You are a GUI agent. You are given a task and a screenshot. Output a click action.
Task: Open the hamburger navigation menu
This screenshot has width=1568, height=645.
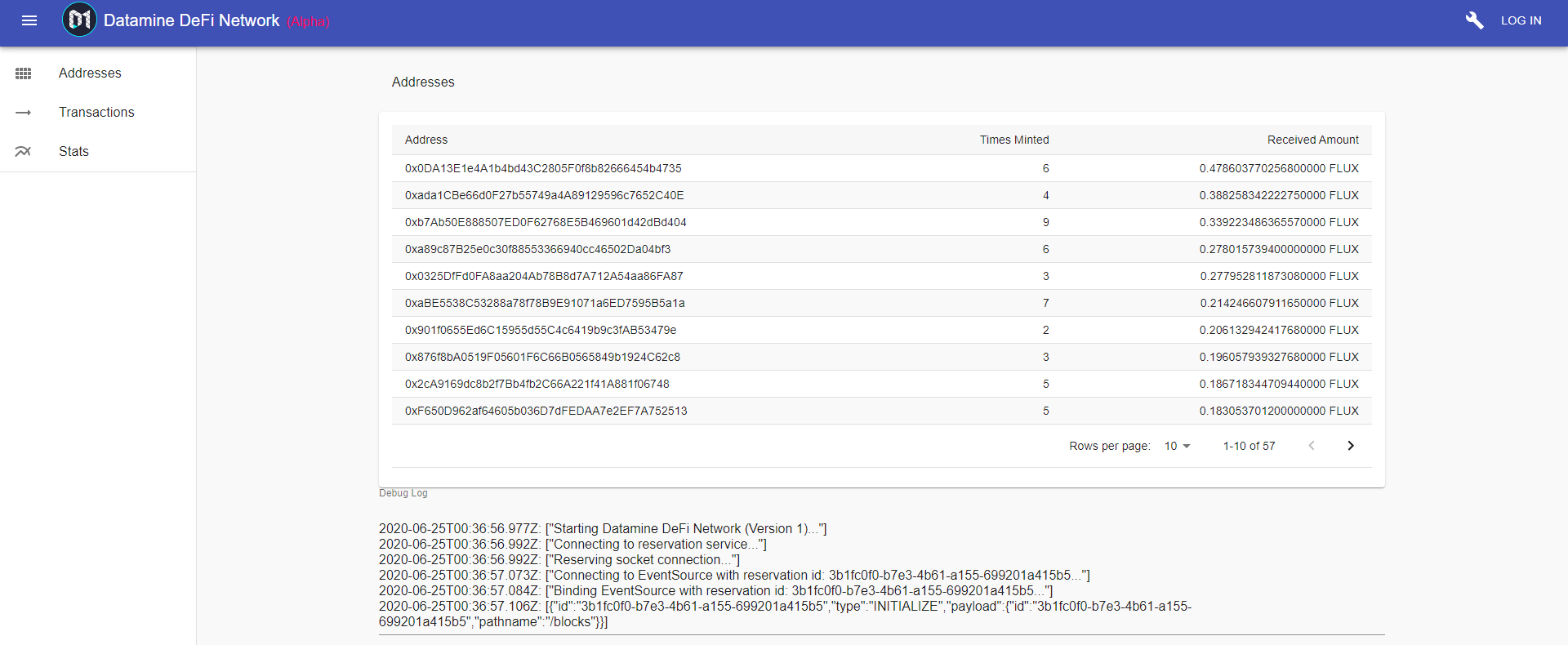[x=29, y=20]
